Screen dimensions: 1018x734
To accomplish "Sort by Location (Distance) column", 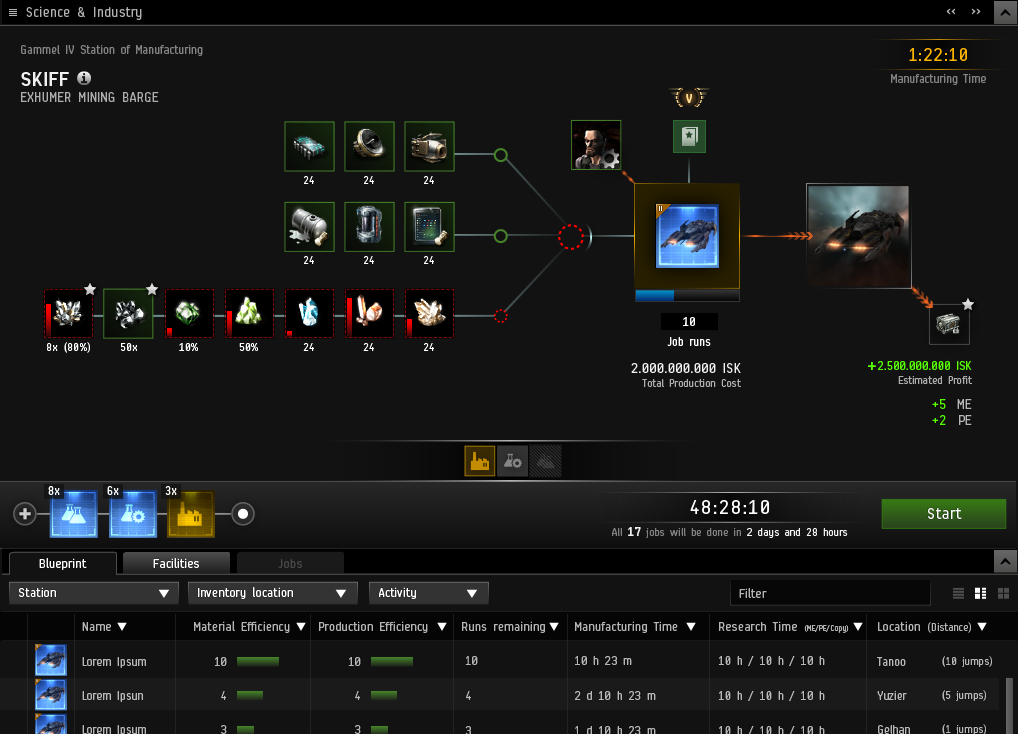I will click(x=932, y=627).
